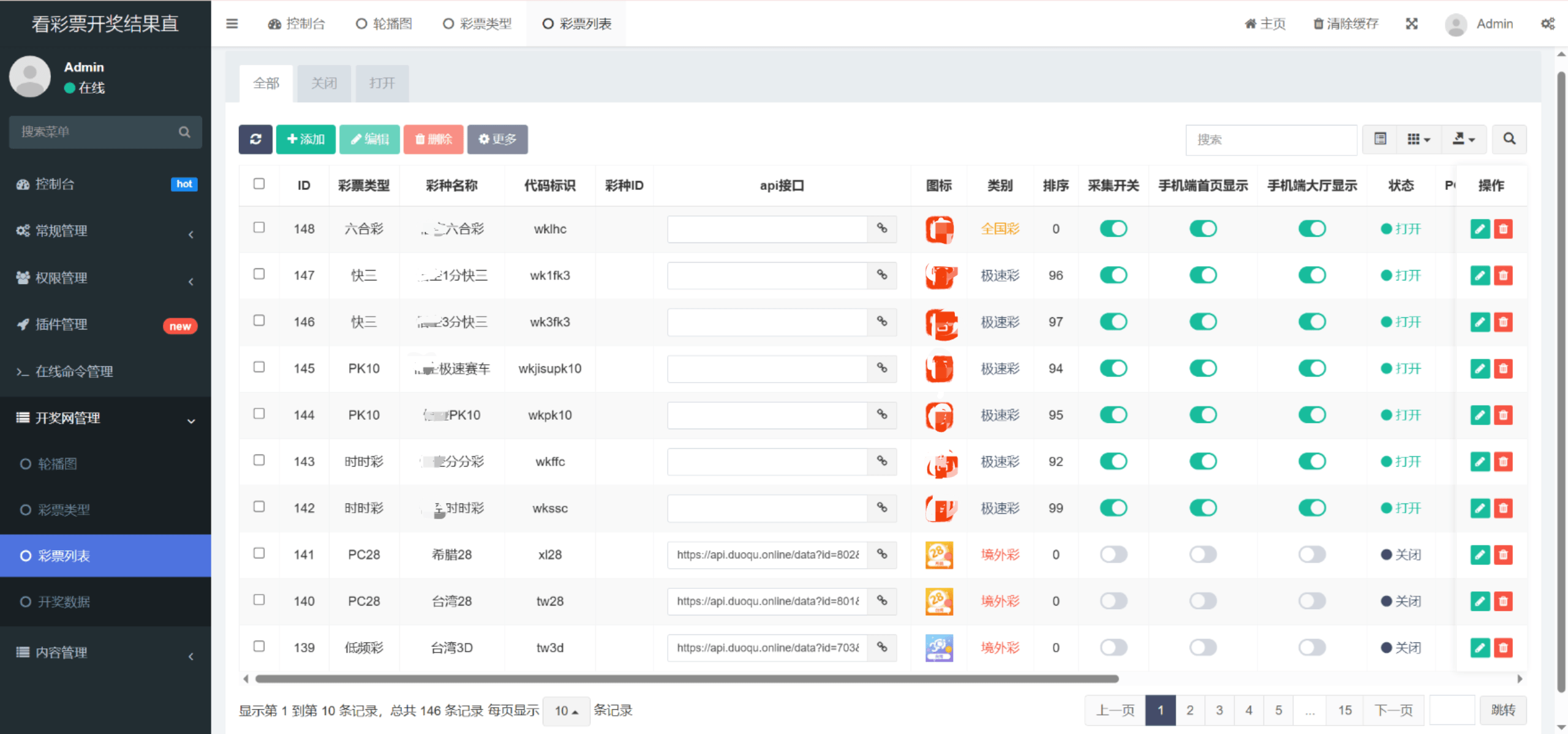This screenshot has height=734, width=1568.
Task: Select 轮播图 in the top menu
Action: pyautogui.click(x=383, y=23)
